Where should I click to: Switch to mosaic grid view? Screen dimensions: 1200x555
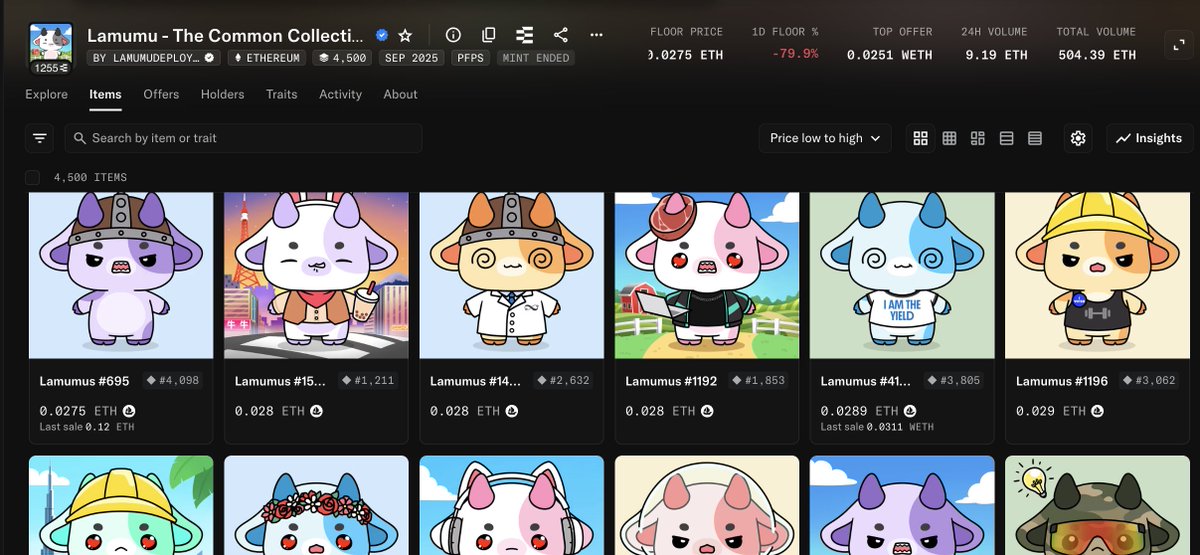(978, 138)
